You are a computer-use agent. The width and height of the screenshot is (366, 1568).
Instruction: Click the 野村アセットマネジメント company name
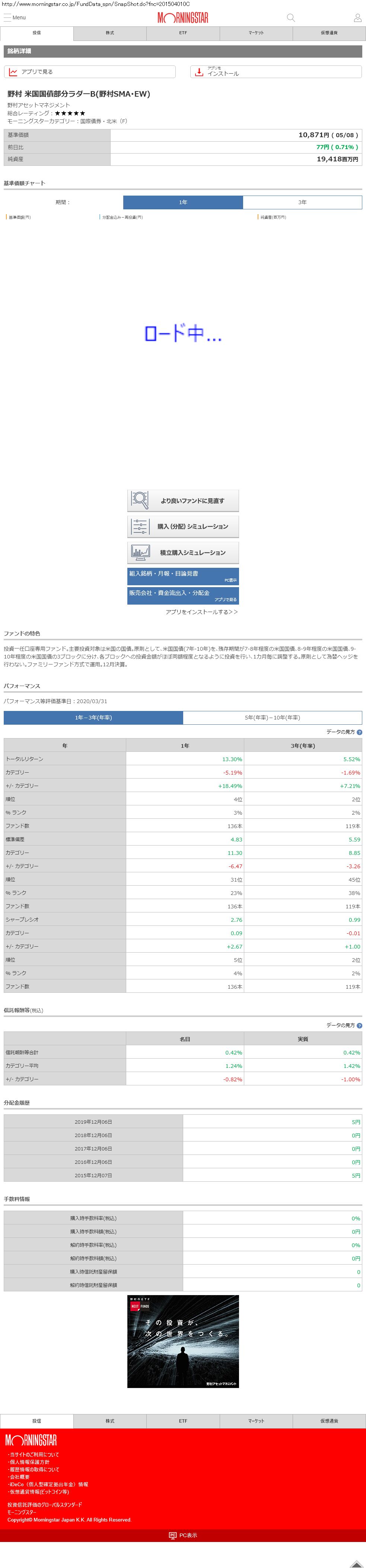[38, 105]
